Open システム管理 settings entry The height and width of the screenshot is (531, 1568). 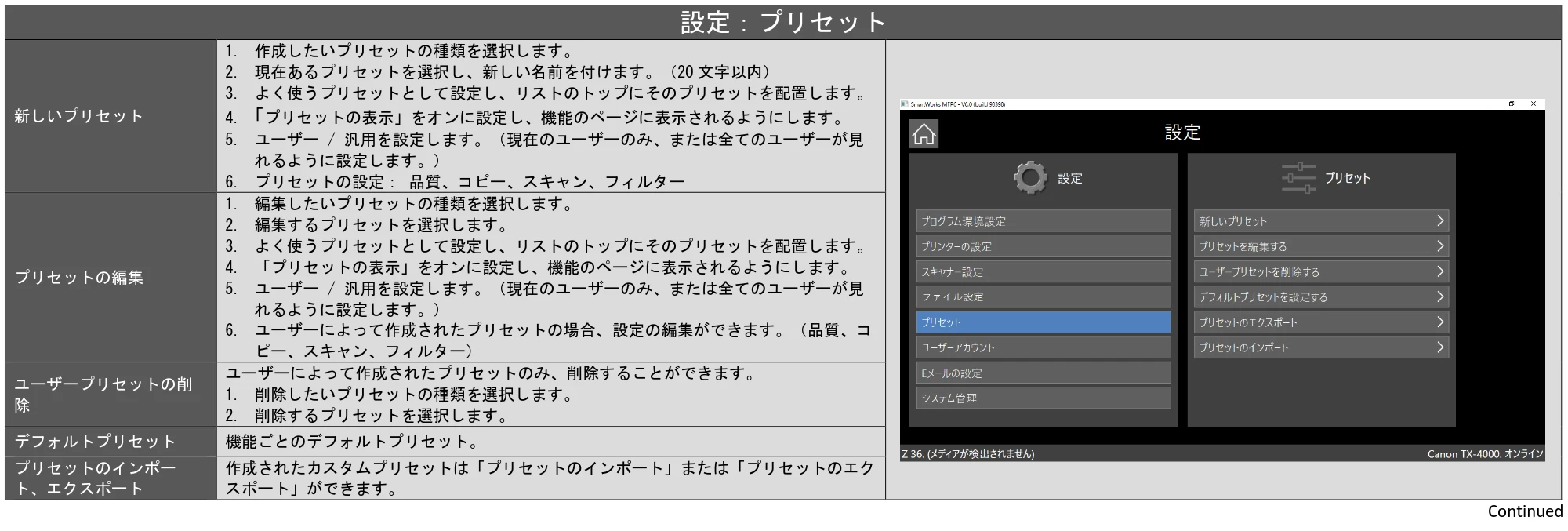pos(1043,398)
